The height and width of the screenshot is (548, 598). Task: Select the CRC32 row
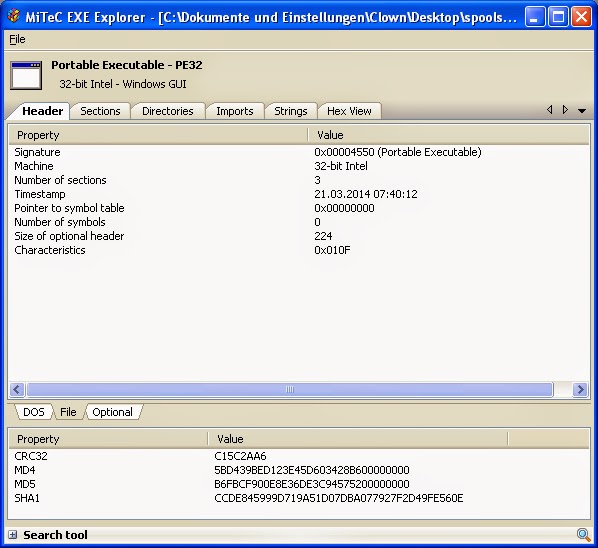[299, 456]
